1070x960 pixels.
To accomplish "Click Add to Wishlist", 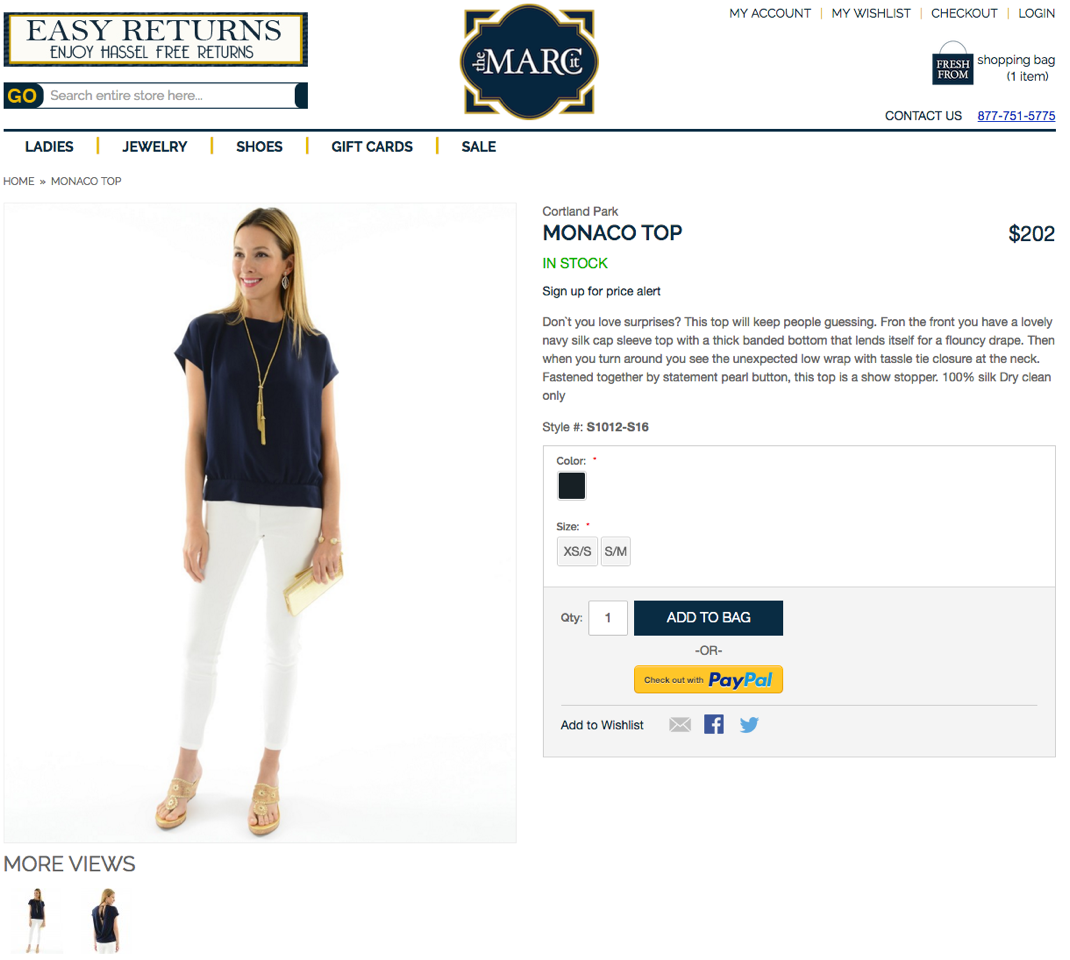I will click(602, 725).
